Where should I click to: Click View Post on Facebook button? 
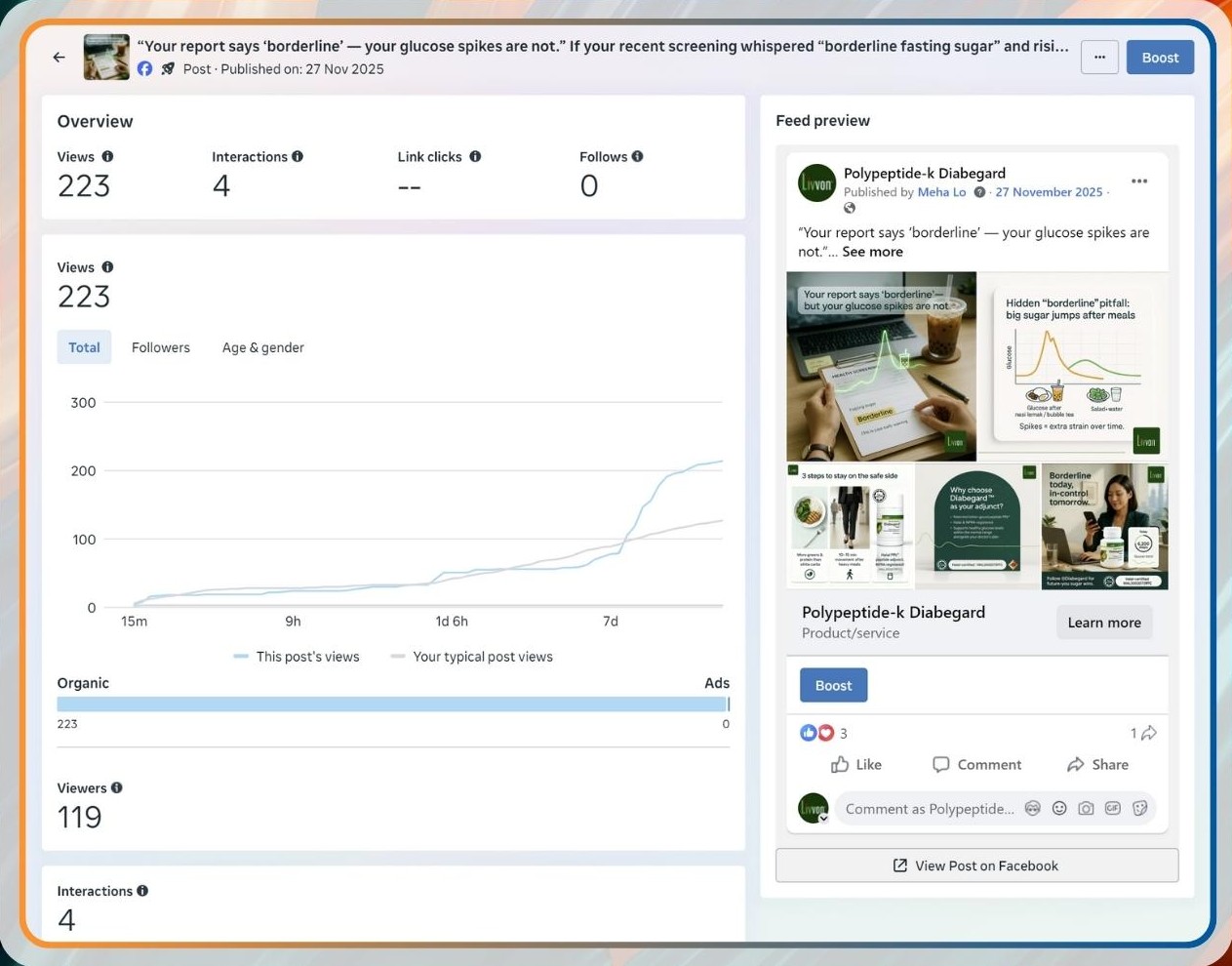[976, 865]
